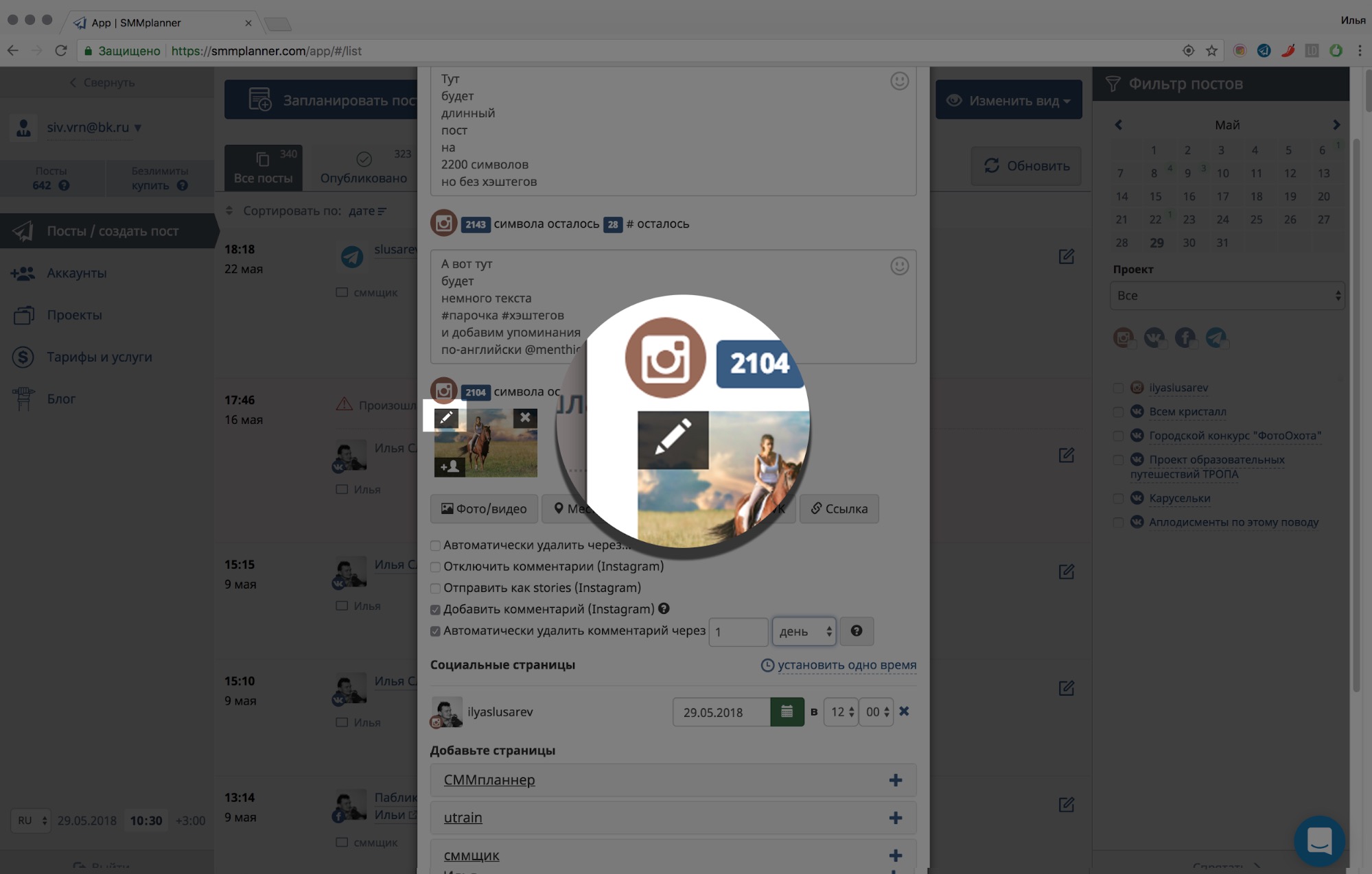Open calendar picker next to 29.05.2018
1372x874 pixels.
tap(787, 712)
